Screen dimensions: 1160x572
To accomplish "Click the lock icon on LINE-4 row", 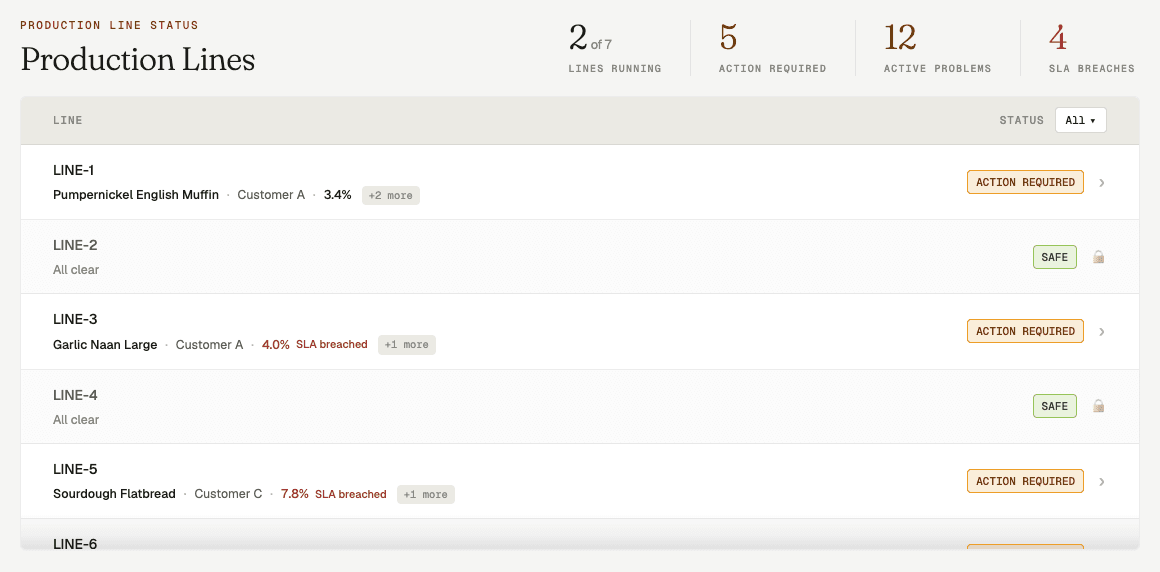I will pyautogui.click(x=1099, y=406).
